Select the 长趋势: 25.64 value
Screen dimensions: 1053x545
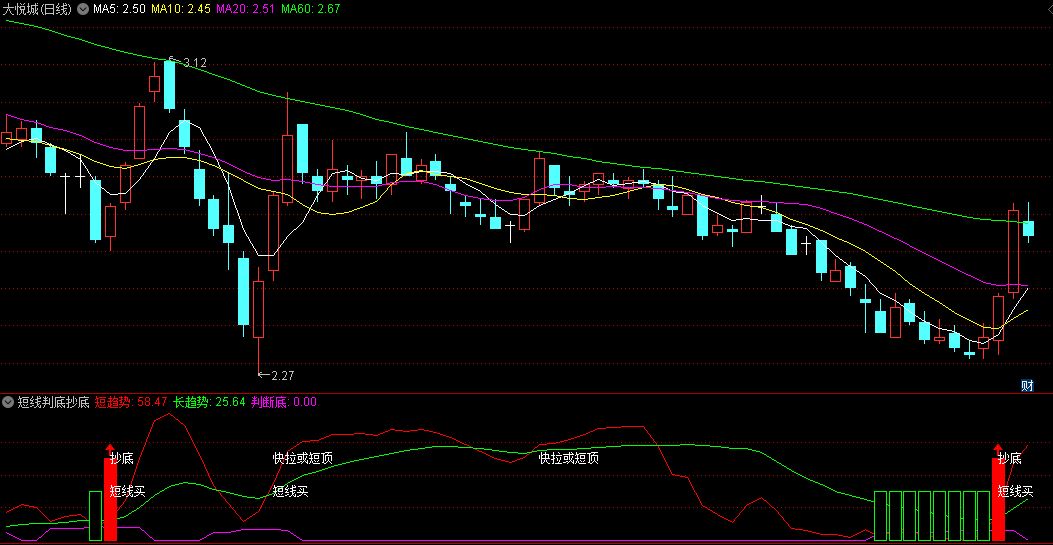point(210,402)
